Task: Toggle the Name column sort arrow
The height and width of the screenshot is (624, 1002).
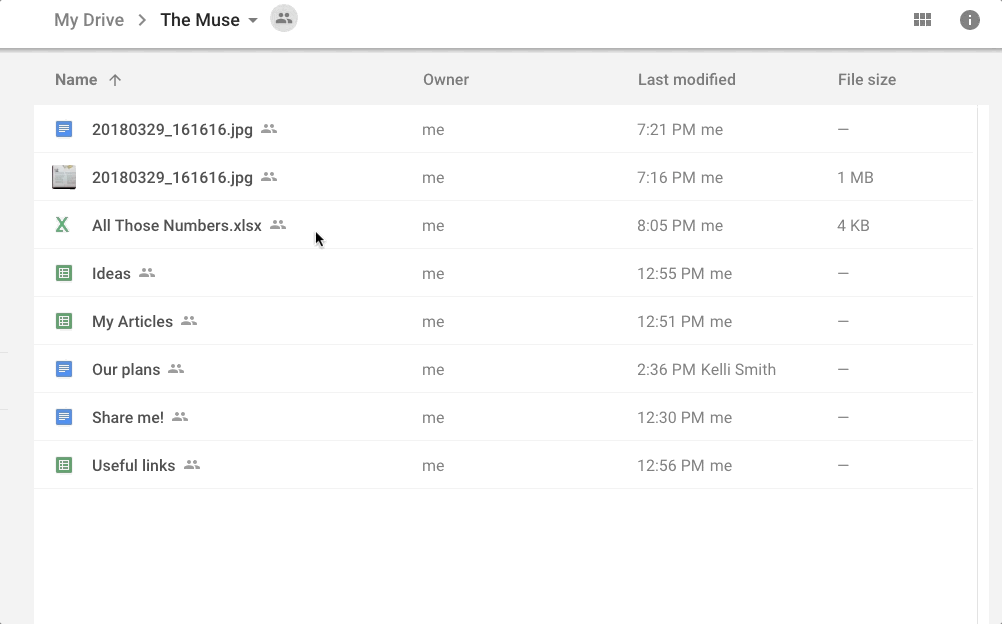Action: coord(116,79)
